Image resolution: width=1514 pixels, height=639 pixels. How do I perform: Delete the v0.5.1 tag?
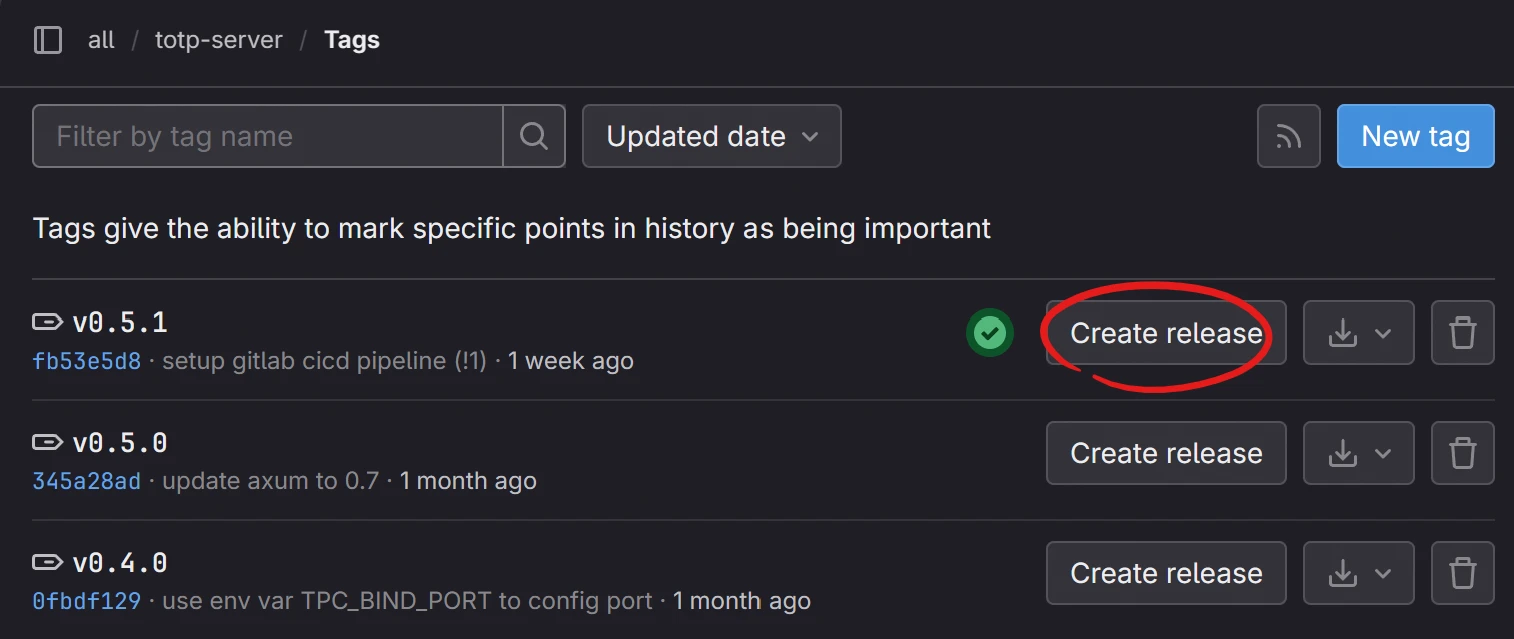point(1462,333)
